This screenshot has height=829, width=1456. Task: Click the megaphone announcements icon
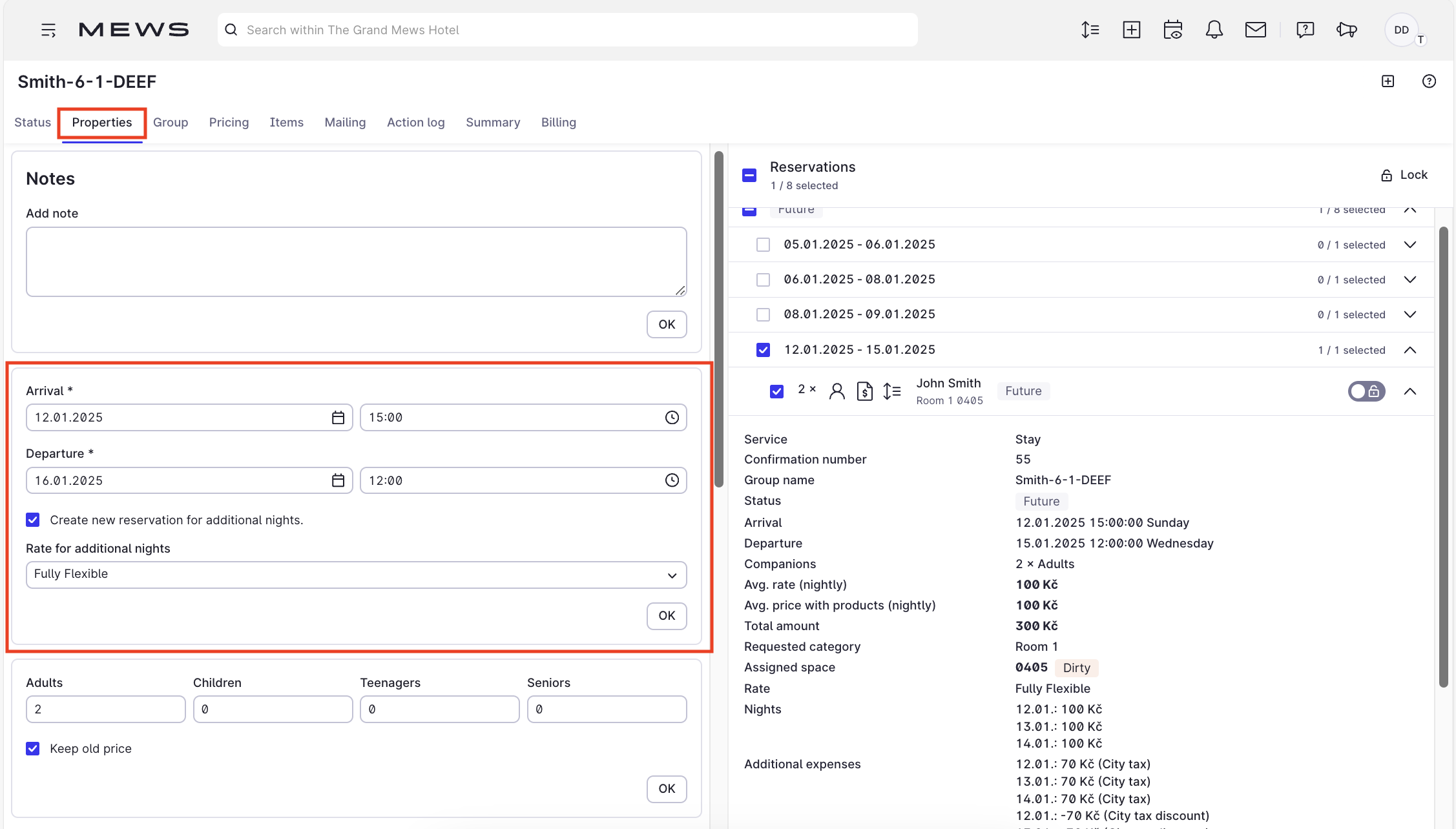[1347, 29]
